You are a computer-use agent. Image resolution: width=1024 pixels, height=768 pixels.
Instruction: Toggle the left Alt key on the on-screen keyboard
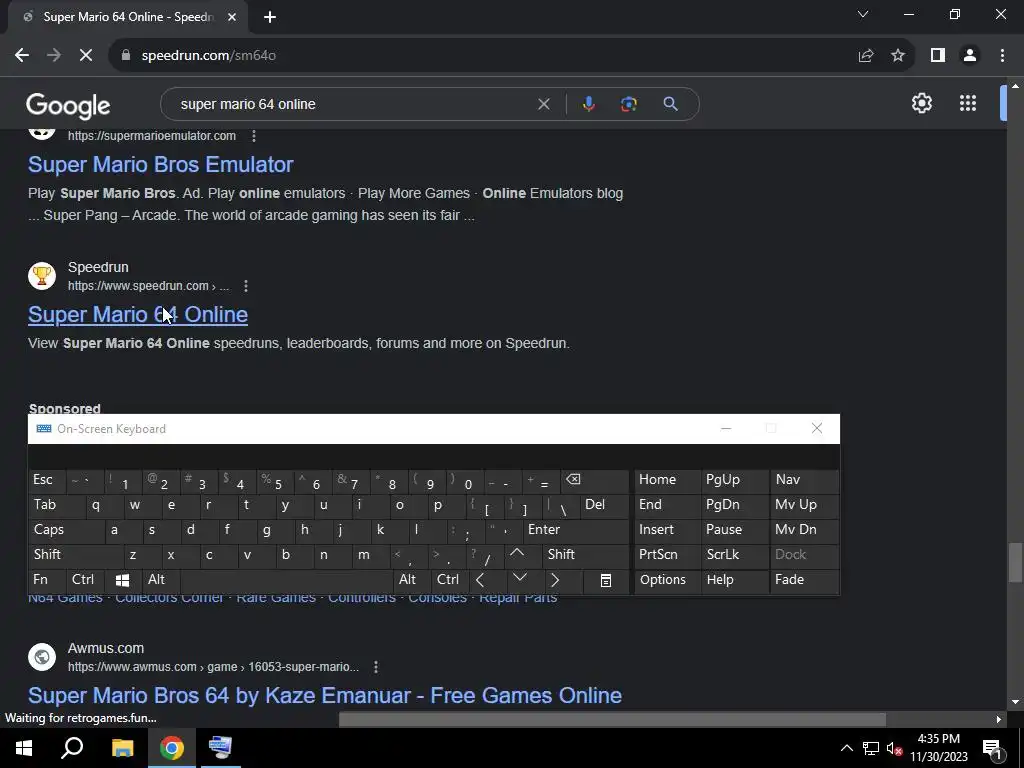click(x=160, y=580)
